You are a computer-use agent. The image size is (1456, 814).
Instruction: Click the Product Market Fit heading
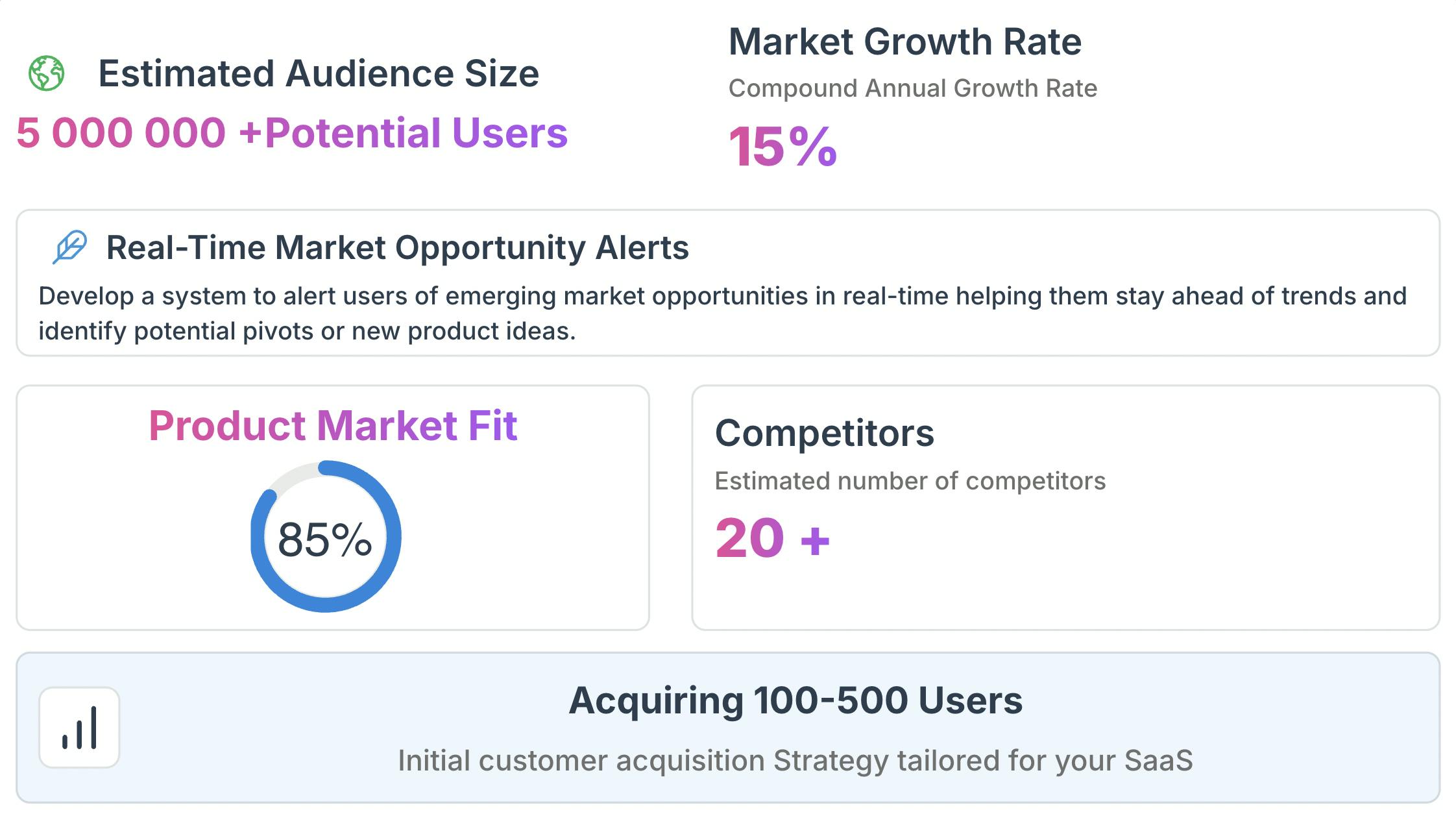point(333,426)
